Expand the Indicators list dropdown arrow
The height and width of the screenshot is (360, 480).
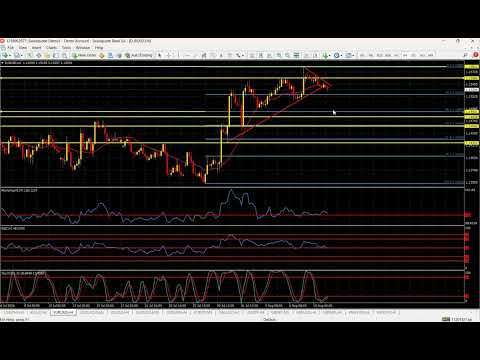pos(330,55)
